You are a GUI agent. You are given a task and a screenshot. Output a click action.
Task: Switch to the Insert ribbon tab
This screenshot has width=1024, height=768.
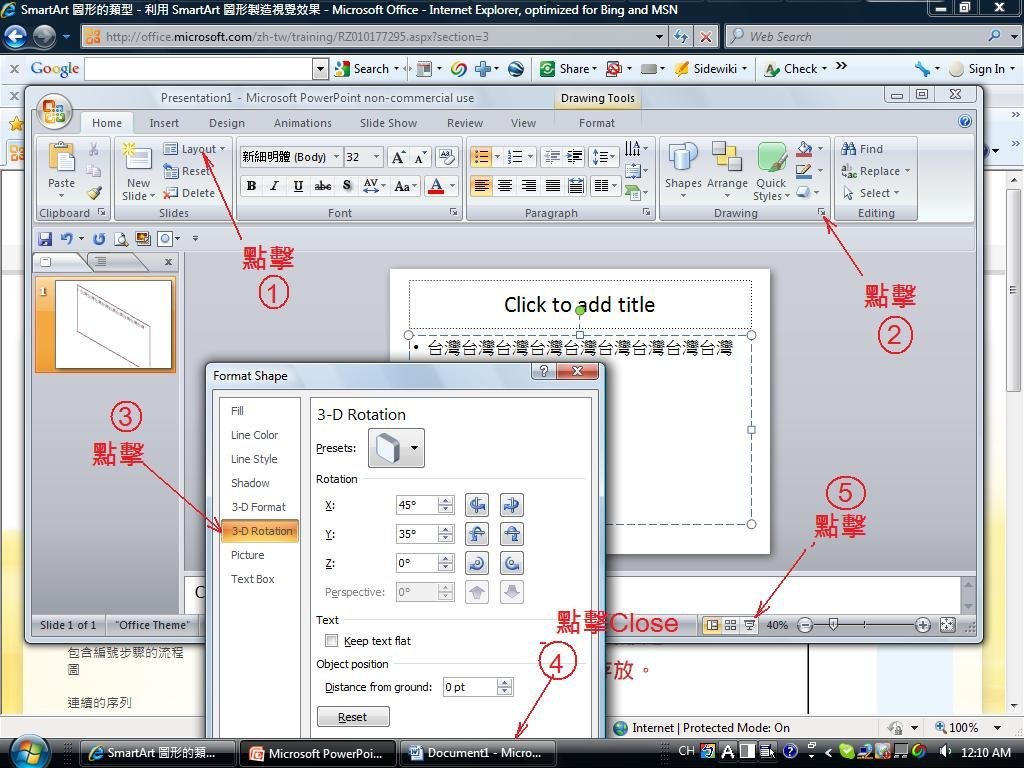(x=164, y=123)
